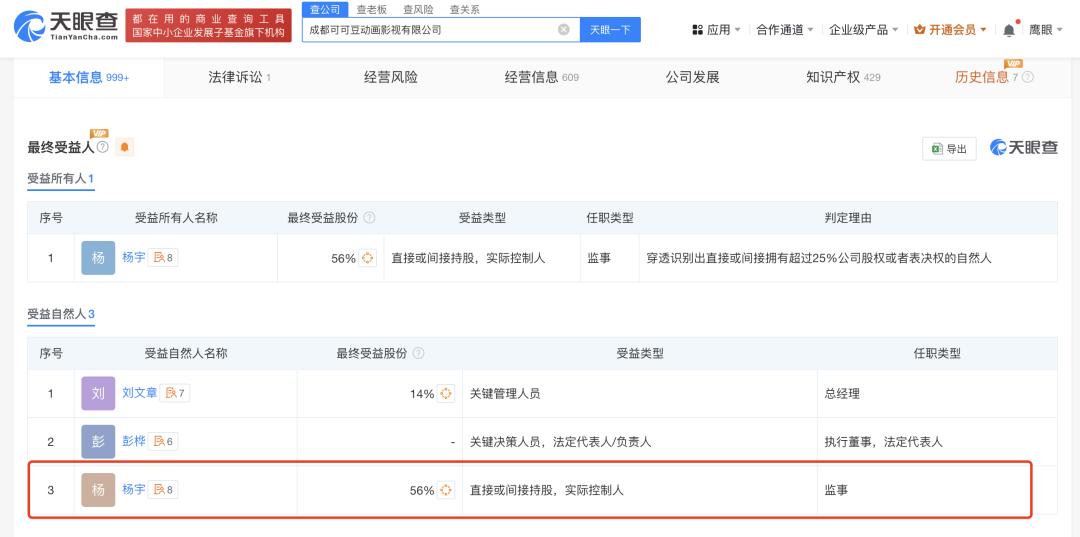Click the 天眼一下 search button
The height and width of the screenshot is (537, 1080).
click(610, 30)
